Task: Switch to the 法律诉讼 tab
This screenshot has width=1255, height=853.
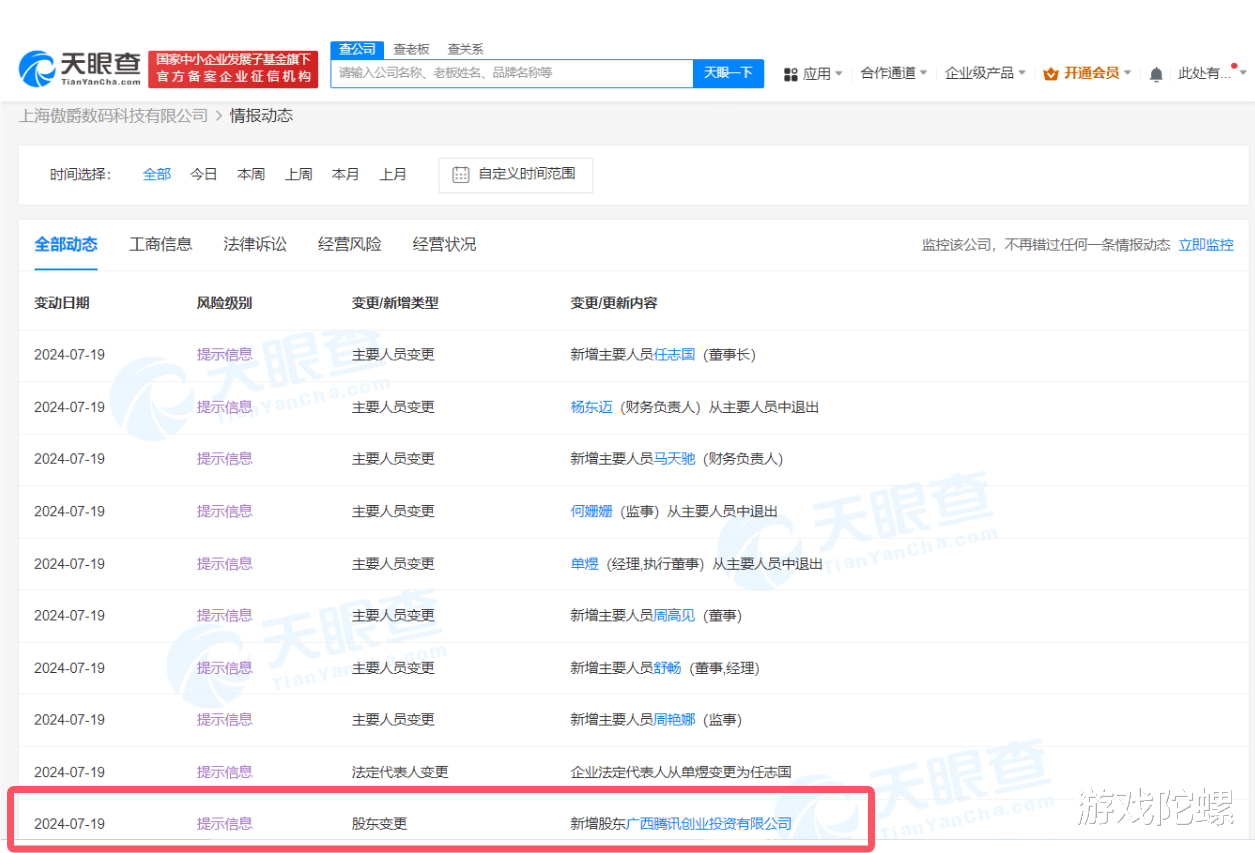Action: pos(255,244)
